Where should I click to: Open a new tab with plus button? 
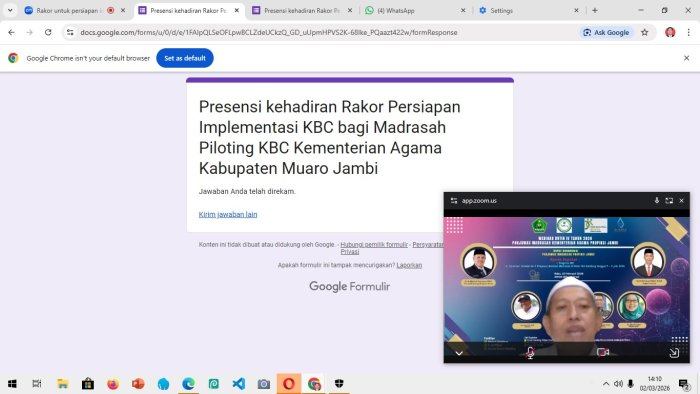pyautogui.click(x=595, y=10)
